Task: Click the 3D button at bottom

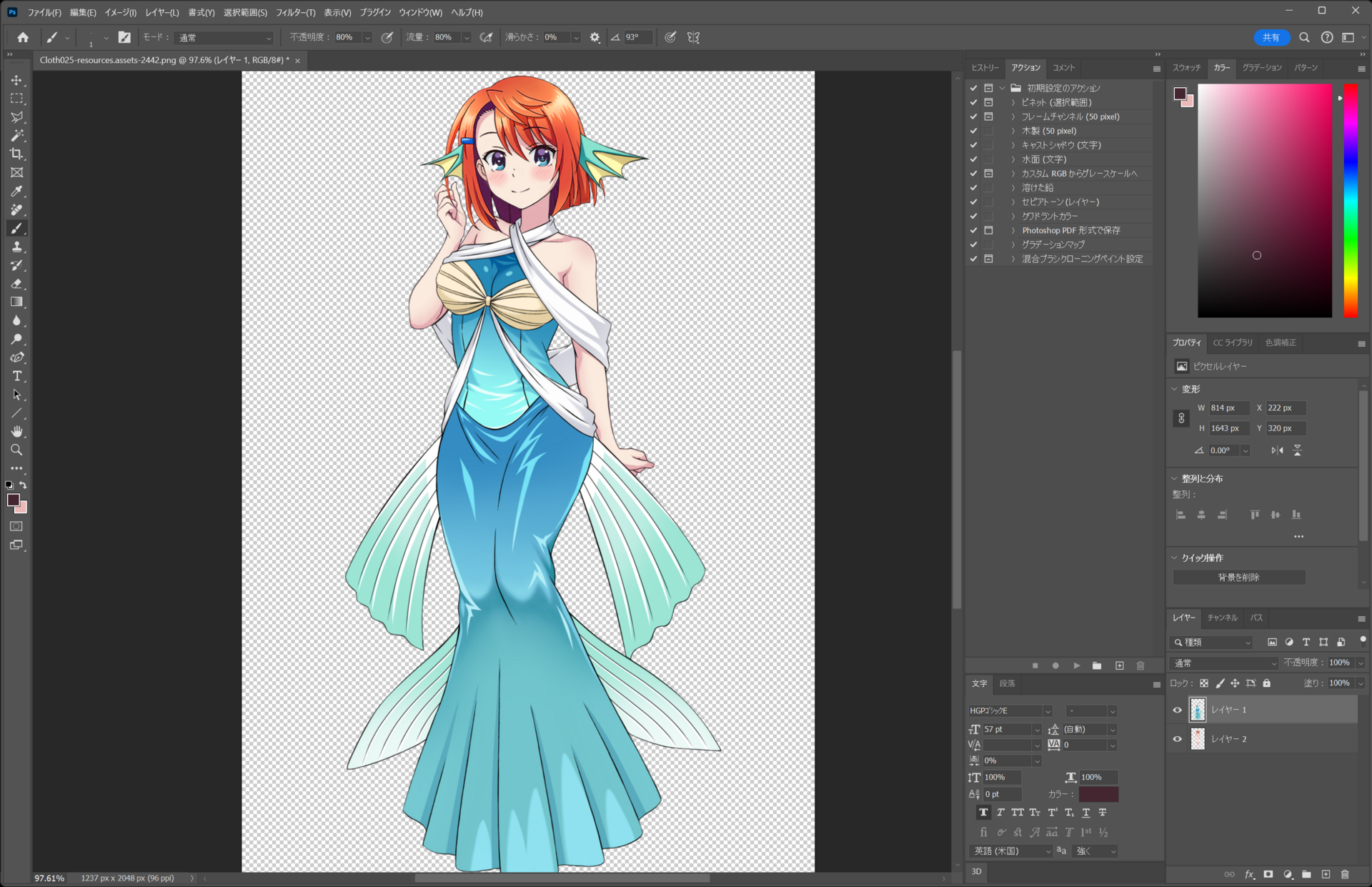Action: (x=976, y=871)
